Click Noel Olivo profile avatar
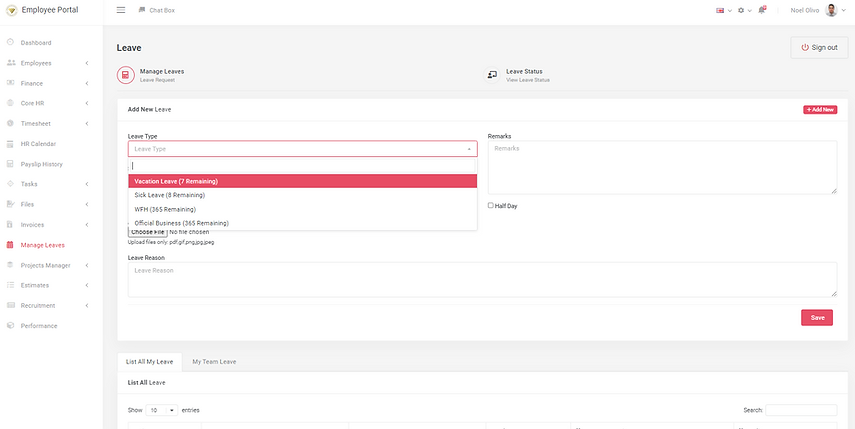Screen dimensions: 855x429 point(831,10)
